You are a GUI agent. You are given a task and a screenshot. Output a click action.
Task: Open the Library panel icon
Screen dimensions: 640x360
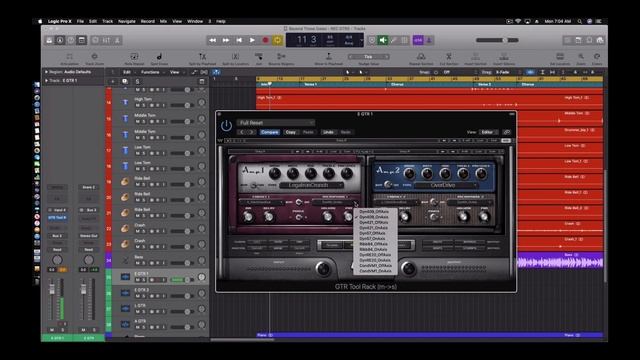49,40
